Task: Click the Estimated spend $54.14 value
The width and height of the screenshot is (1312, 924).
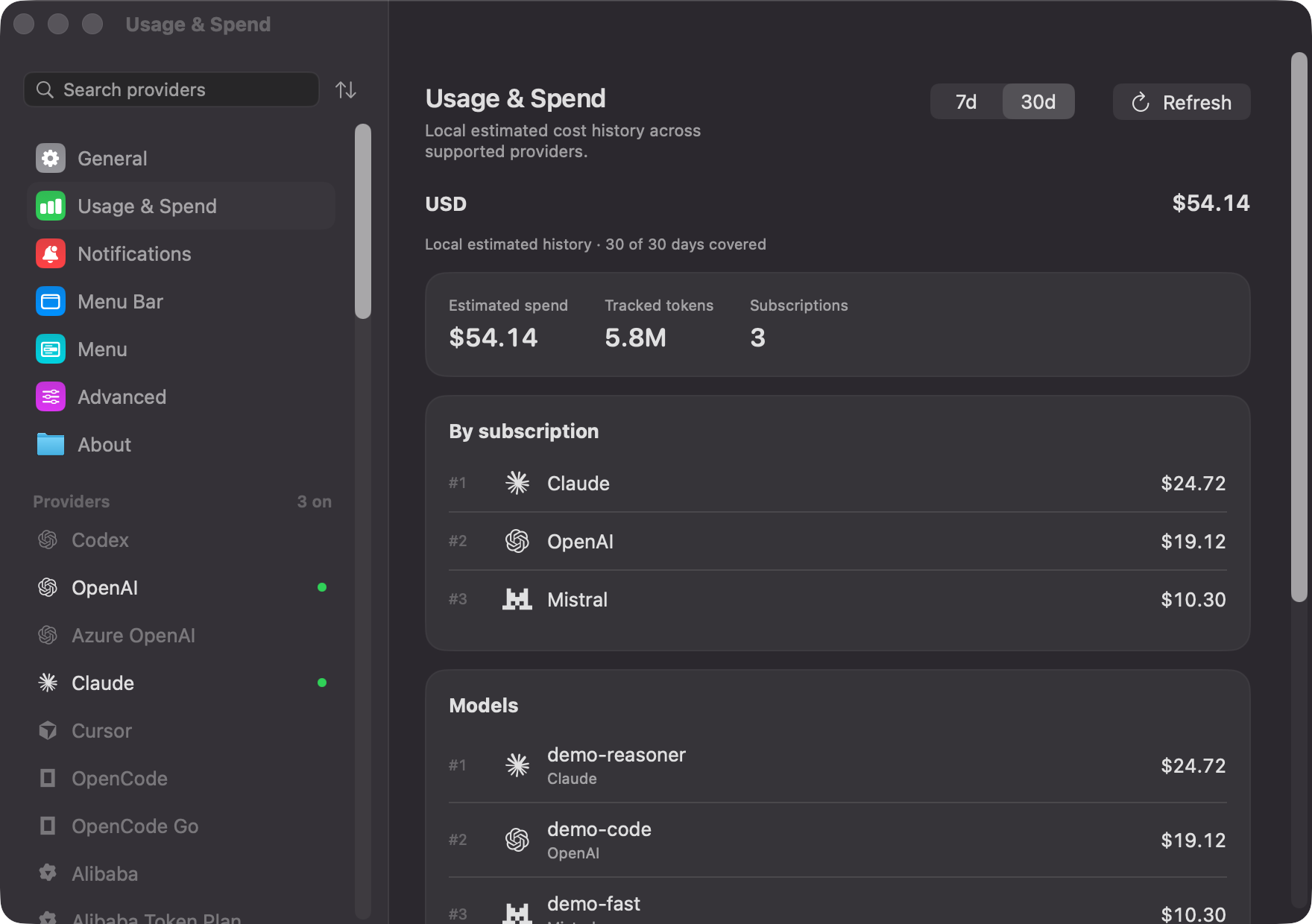Action: (x=493, y=338)
